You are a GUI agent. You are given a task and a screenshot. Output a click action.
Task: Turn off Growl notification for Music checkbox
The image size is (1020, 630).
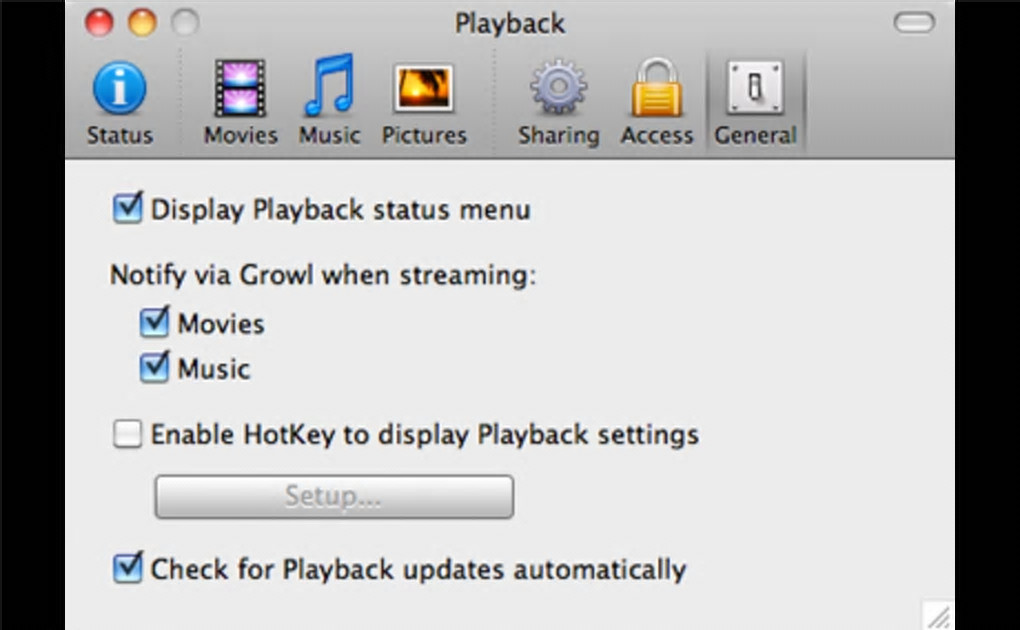(x=154, y=368)
